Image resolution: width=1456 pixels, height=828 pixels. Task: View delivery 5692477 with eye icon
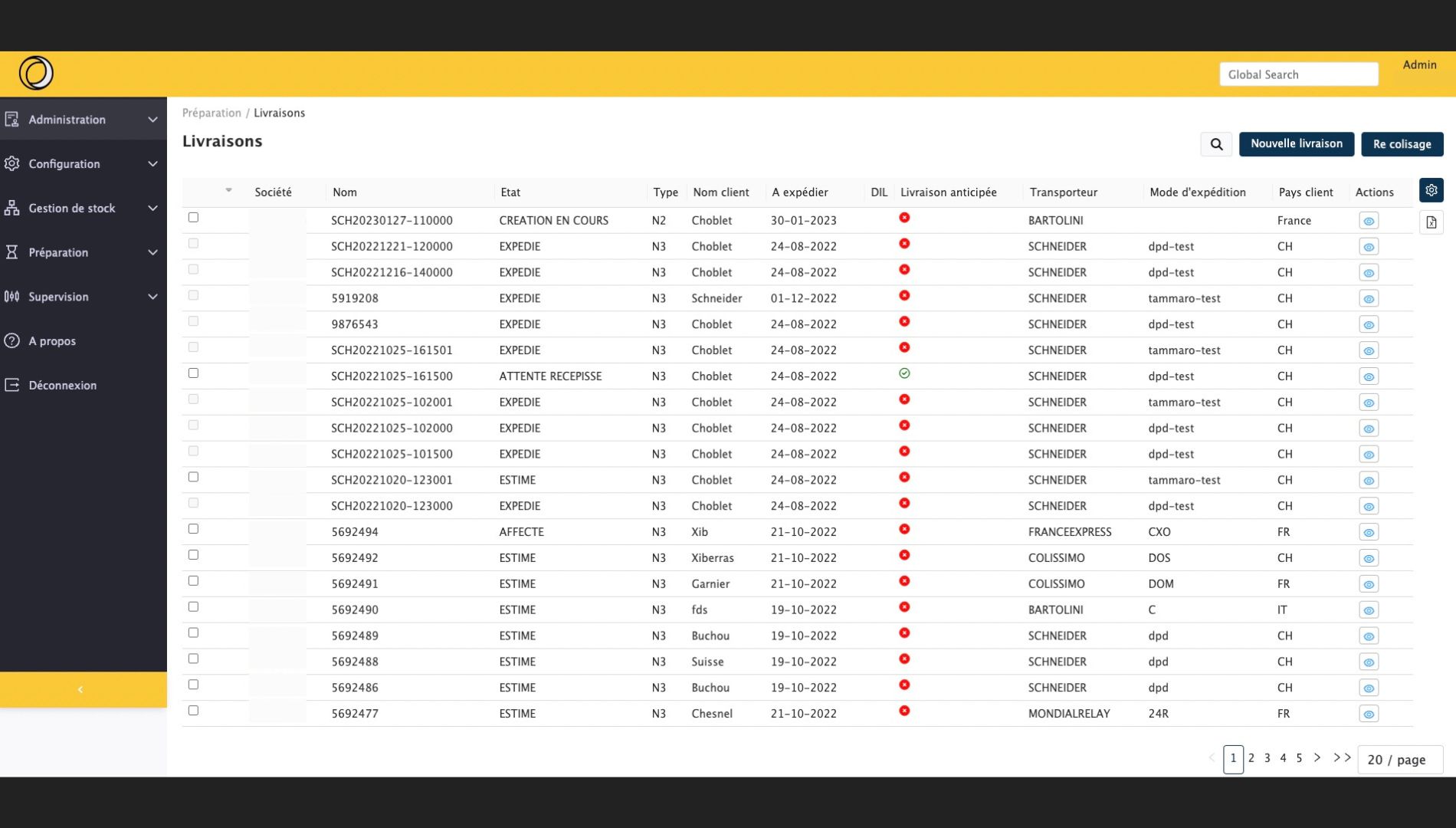(1369, 715)
